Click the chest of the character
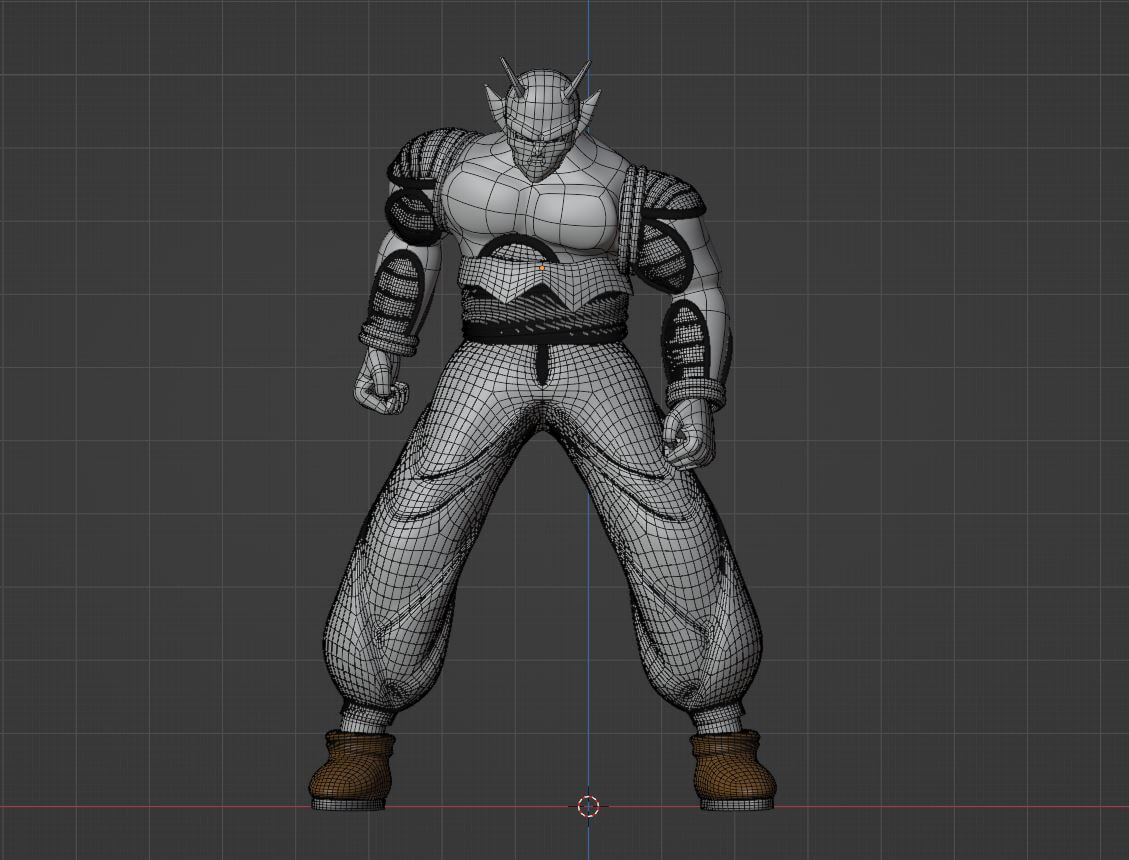1129x860 pixels. [531, 204]
